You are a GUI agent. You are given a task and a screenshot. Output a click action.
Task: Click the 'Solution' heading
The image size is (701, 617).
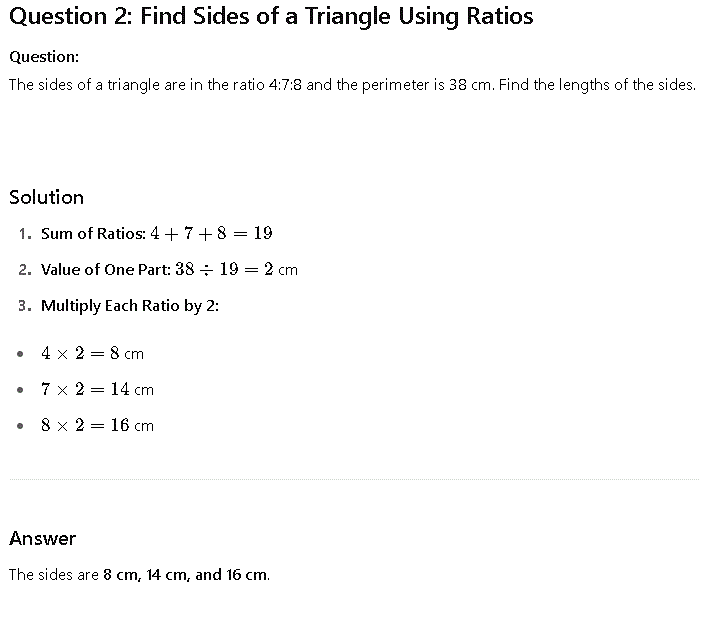[x=46, y=197]
